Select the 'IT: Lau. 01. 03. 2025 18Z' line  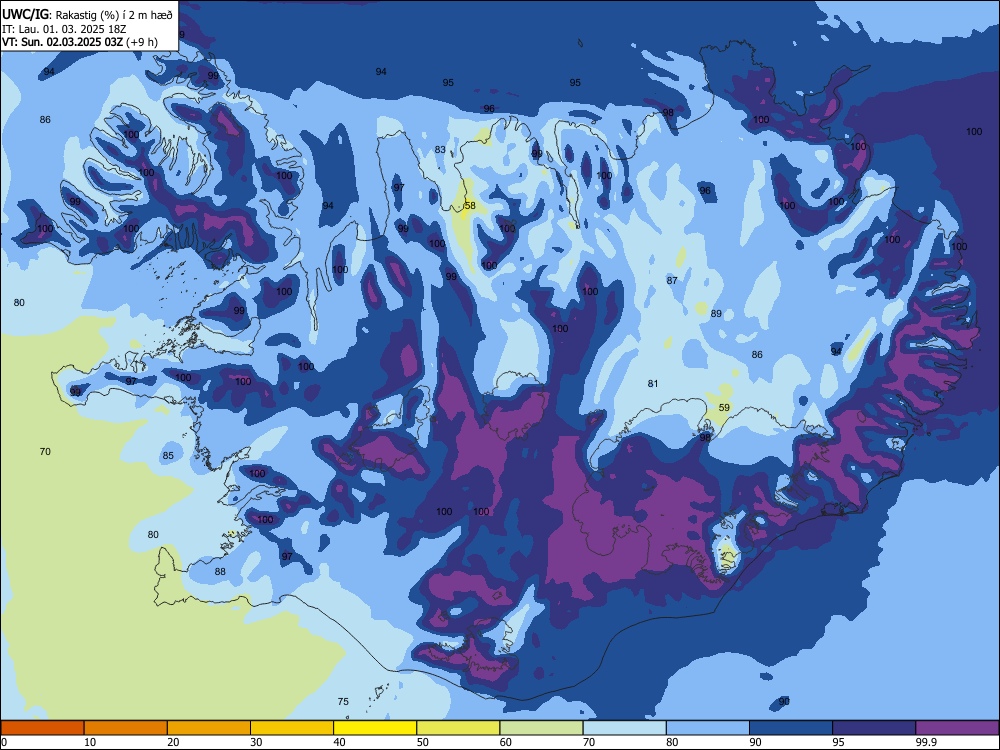66,29
